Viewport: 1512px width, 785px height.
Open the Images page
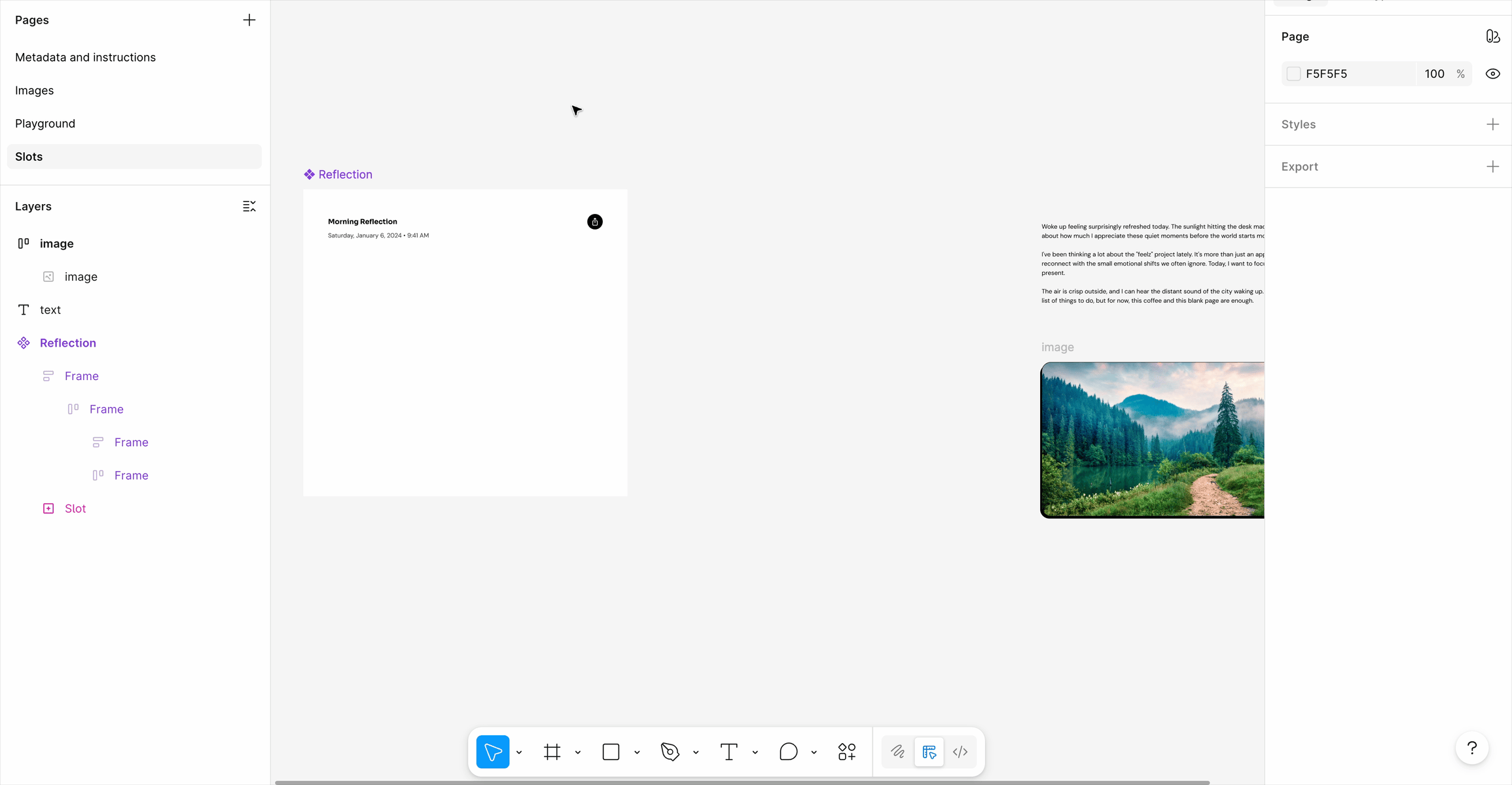(35, 90)
